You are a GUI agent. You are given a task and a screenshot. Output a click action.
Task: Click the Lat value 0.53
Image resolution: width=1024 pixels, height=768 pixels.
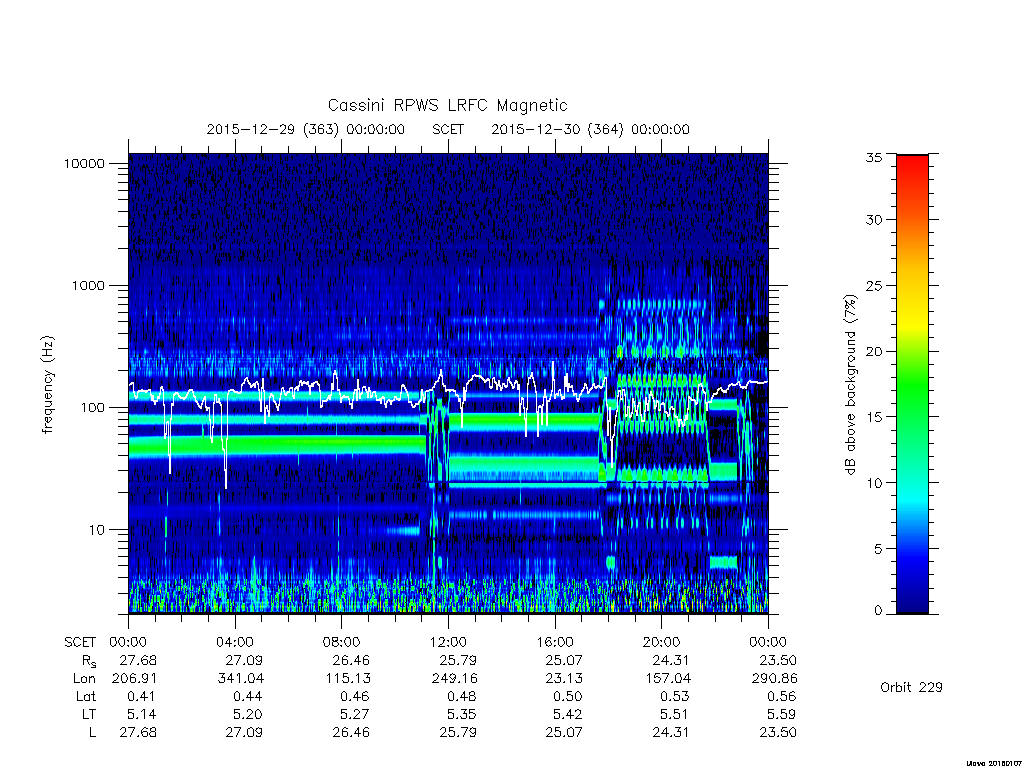[675, 696]
